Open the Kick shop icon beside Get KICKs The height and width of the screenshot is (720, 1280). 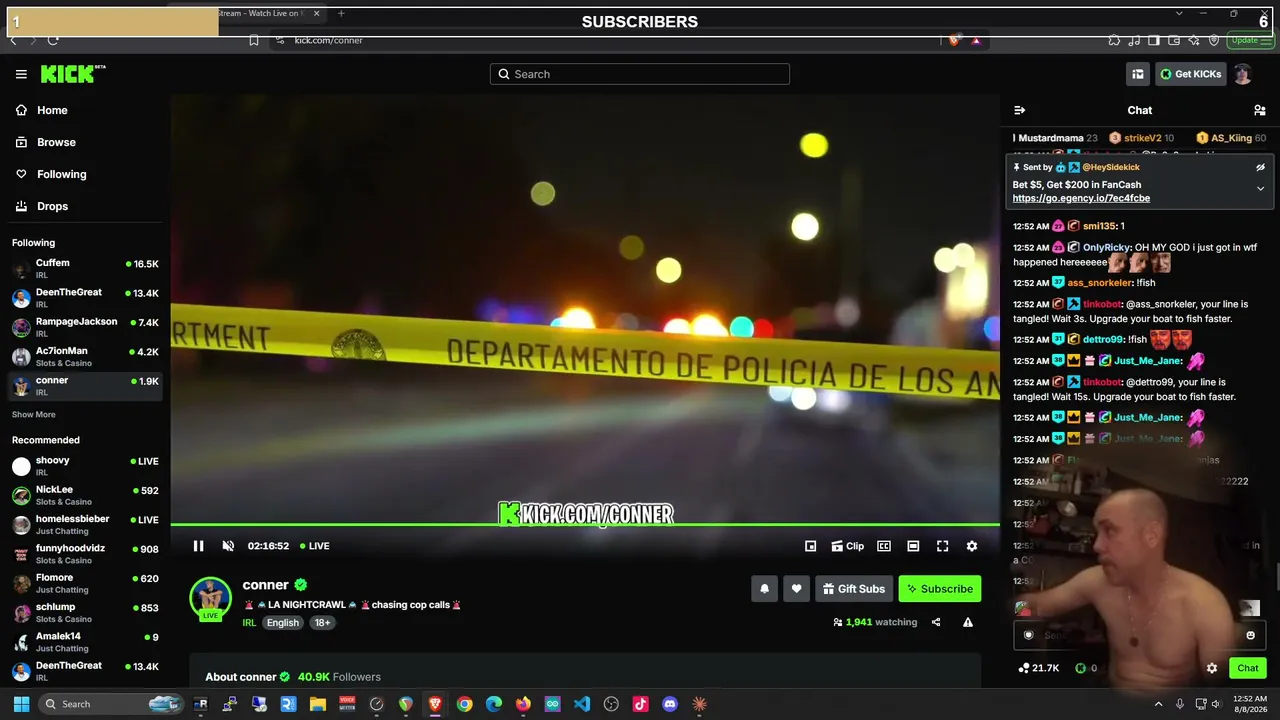point(1138,74)
